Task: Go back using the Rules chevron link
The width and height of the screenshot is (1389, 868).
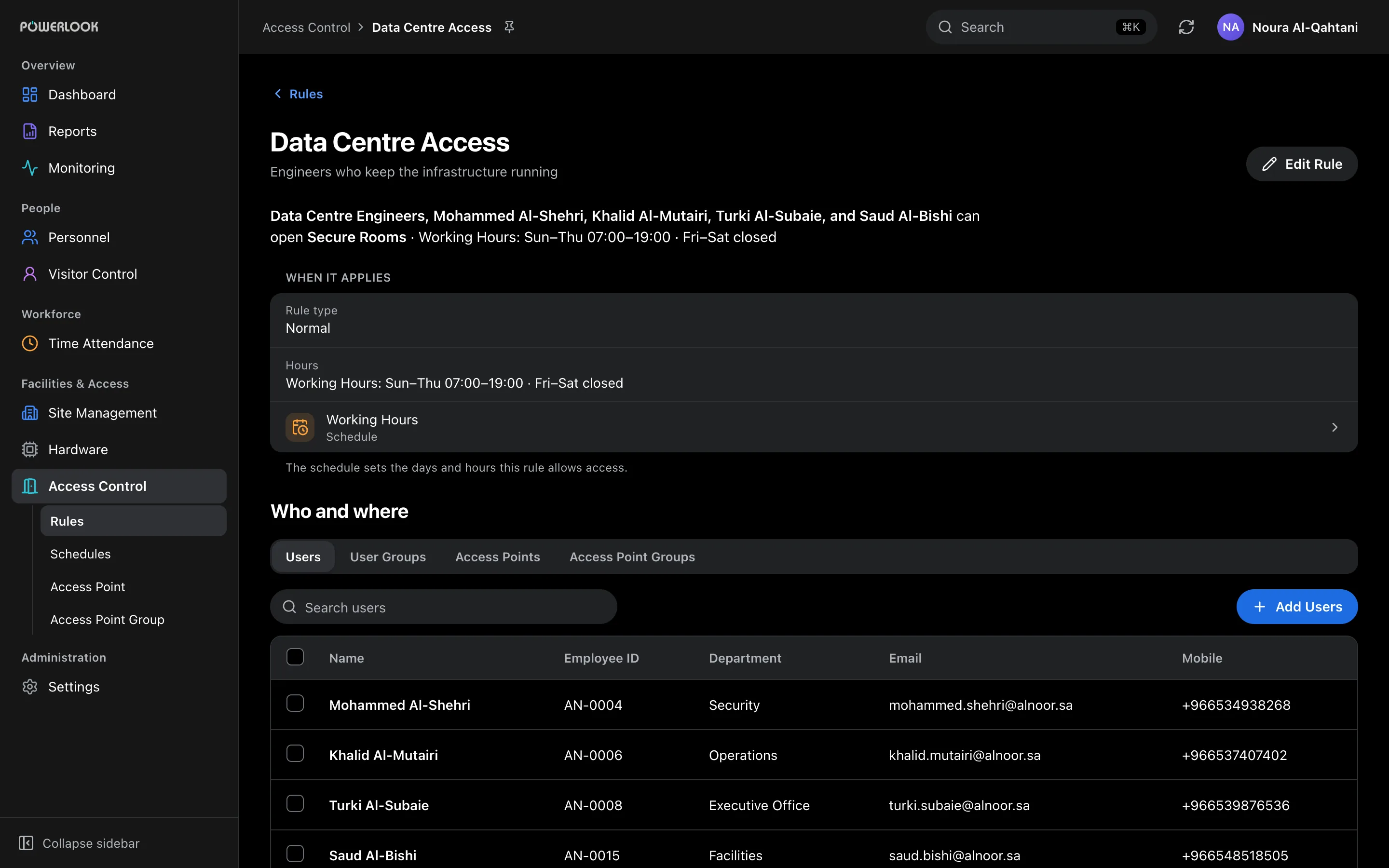Action: [x=298, y=94]
